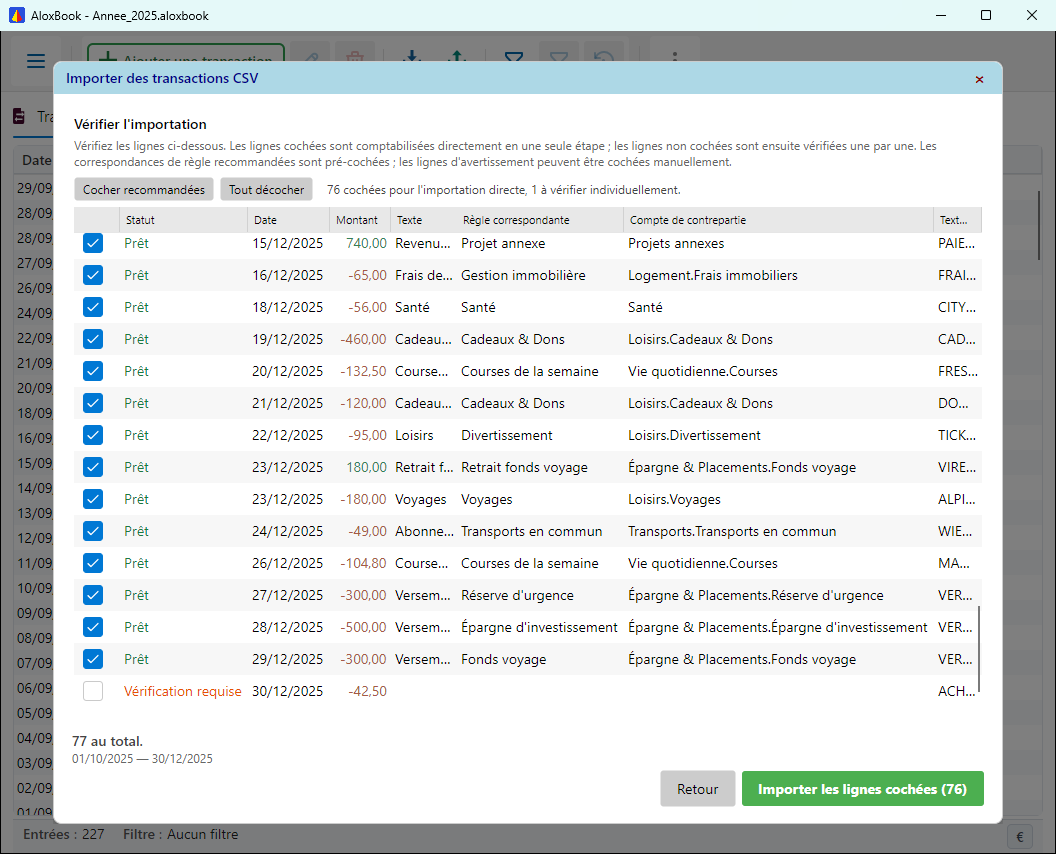Uncheck the 26/12/2025 Courses de la semaine row
This screenshot has height=854, width=1056.
coord(93,563)
